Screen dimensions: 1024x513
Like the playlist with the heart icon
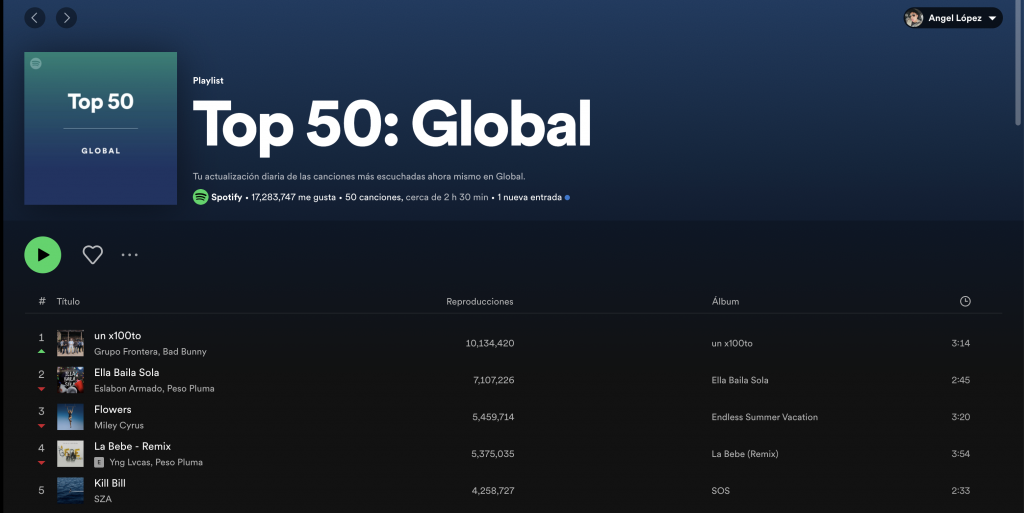[92, 255]
